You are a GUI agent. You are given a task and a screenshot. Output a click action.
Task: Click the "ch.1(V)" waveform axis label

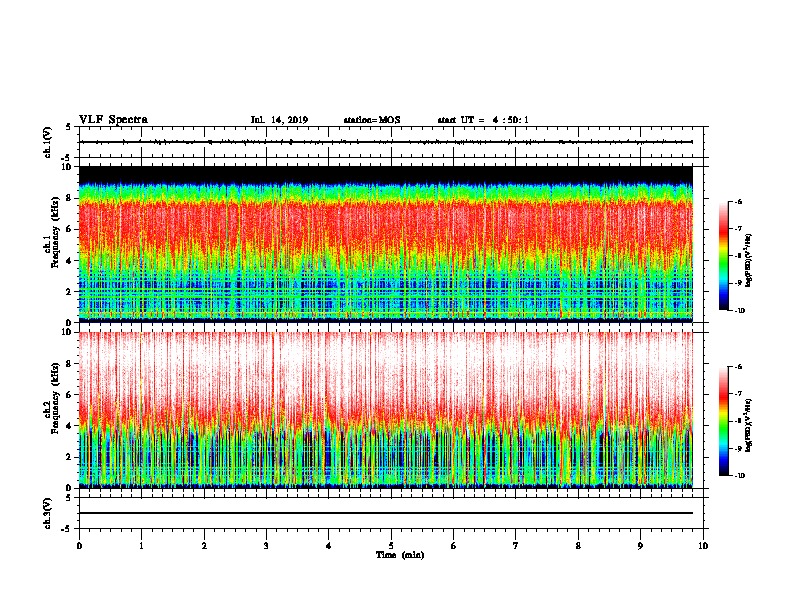point(48,142)
